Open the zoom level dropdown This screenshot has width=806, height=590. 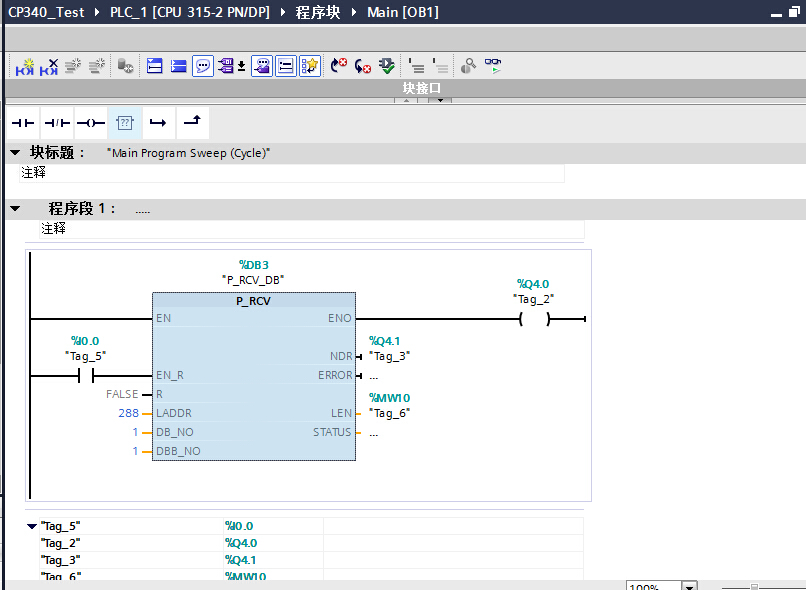coord(689,586)
